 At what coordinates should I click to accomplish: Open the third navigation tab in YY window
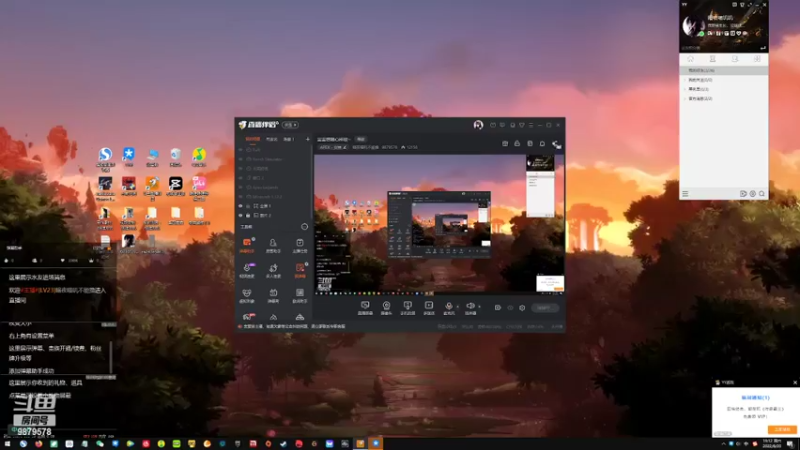[x=735, y=59]
